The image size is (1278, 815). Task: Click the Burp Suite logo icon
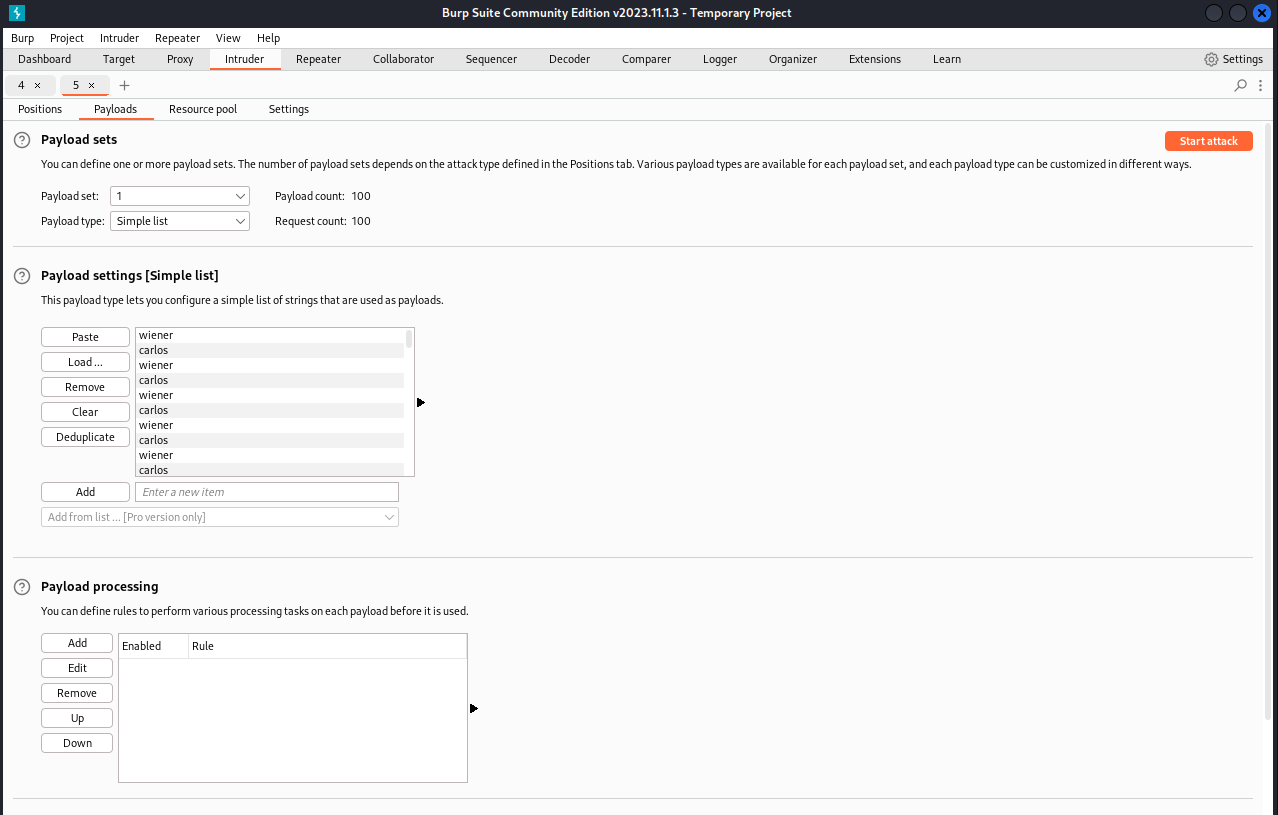tap(17, 13)
